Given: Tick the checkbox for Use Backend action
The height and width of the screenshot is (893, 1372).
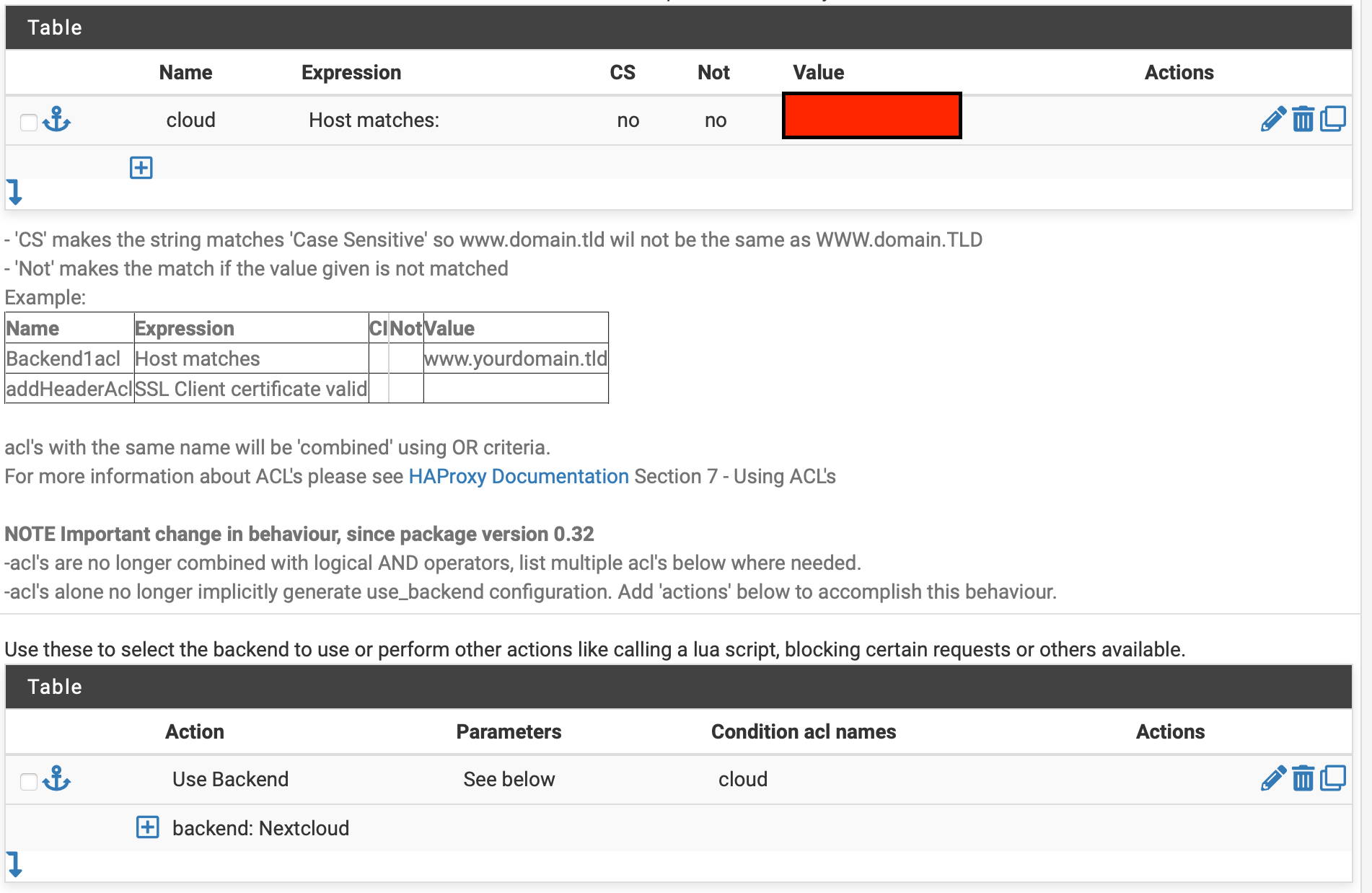Looking at the screenshot, I should 29,782.
